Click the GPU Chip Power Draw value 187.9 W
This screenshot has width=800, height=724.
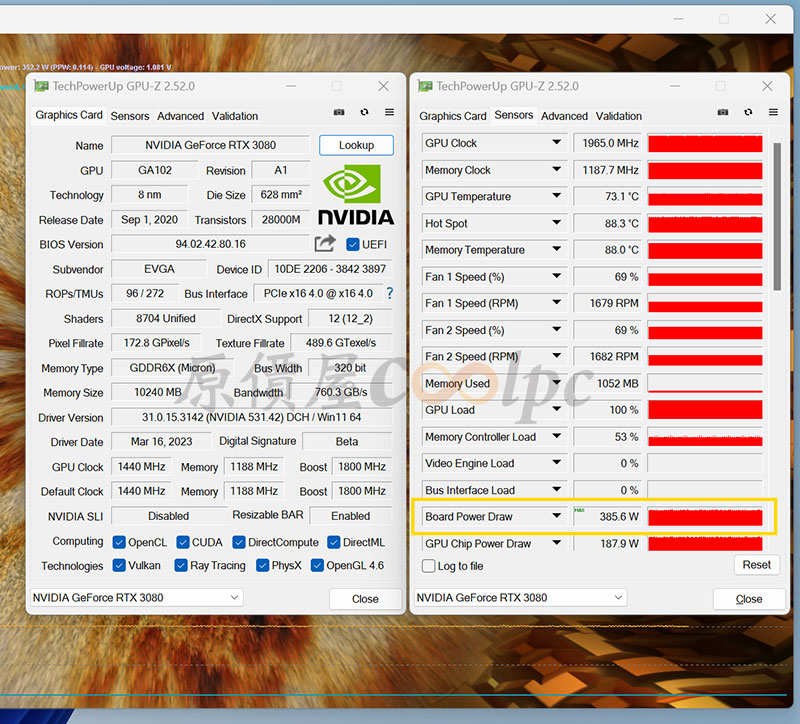[609, 543]
